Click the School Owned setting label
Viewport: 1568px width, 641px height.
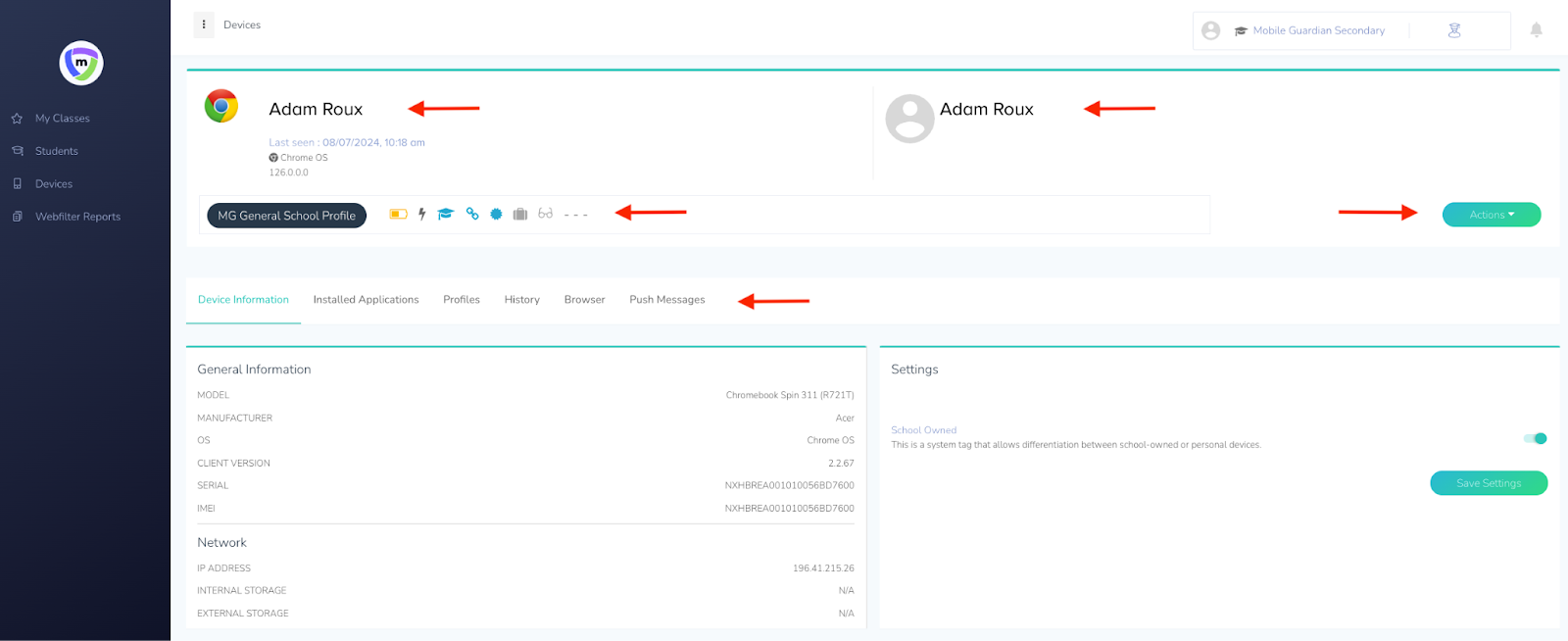[924, 430]
